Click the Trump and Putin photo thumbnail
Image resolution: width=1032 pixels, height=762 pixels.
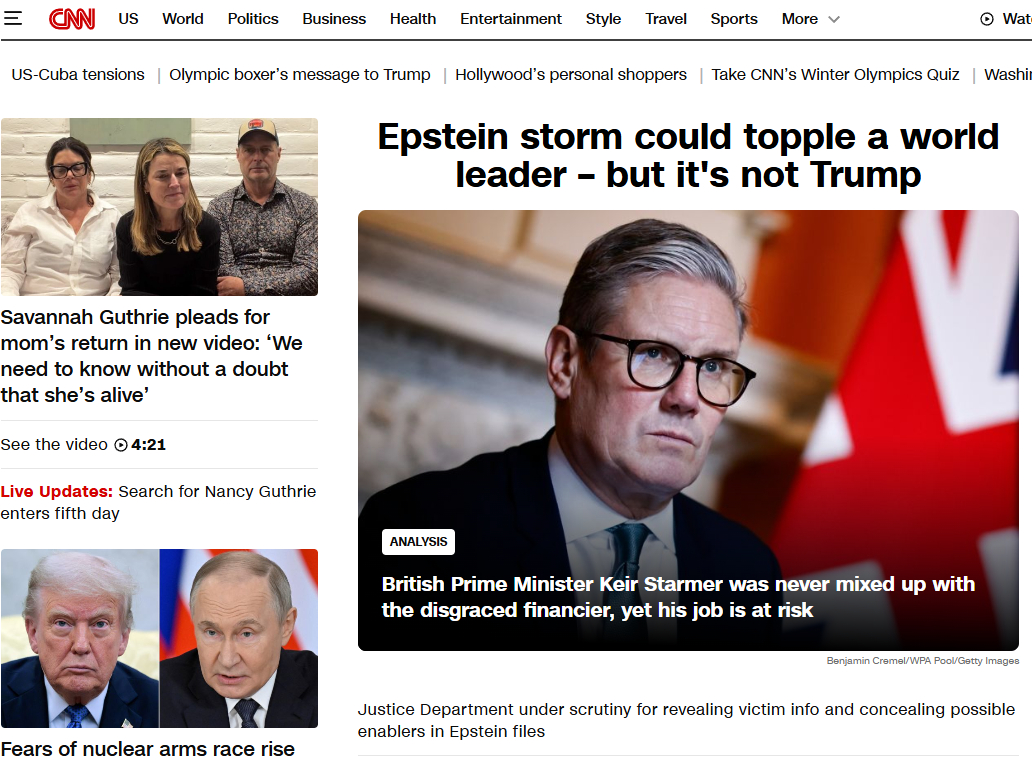[159, 638]
